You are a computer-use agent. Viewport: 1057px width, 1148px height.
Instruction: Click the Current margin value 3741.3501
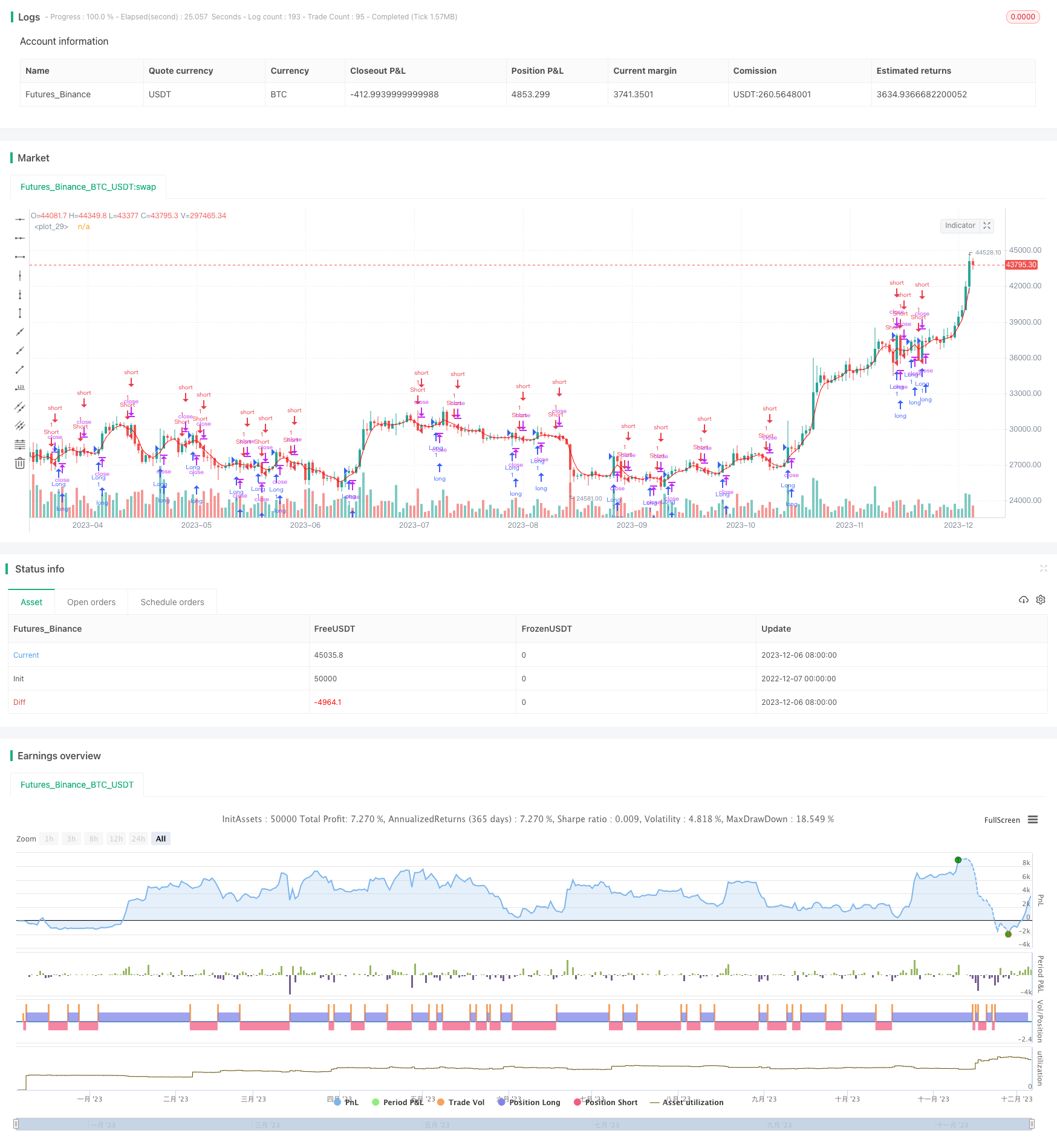(633, 94)
